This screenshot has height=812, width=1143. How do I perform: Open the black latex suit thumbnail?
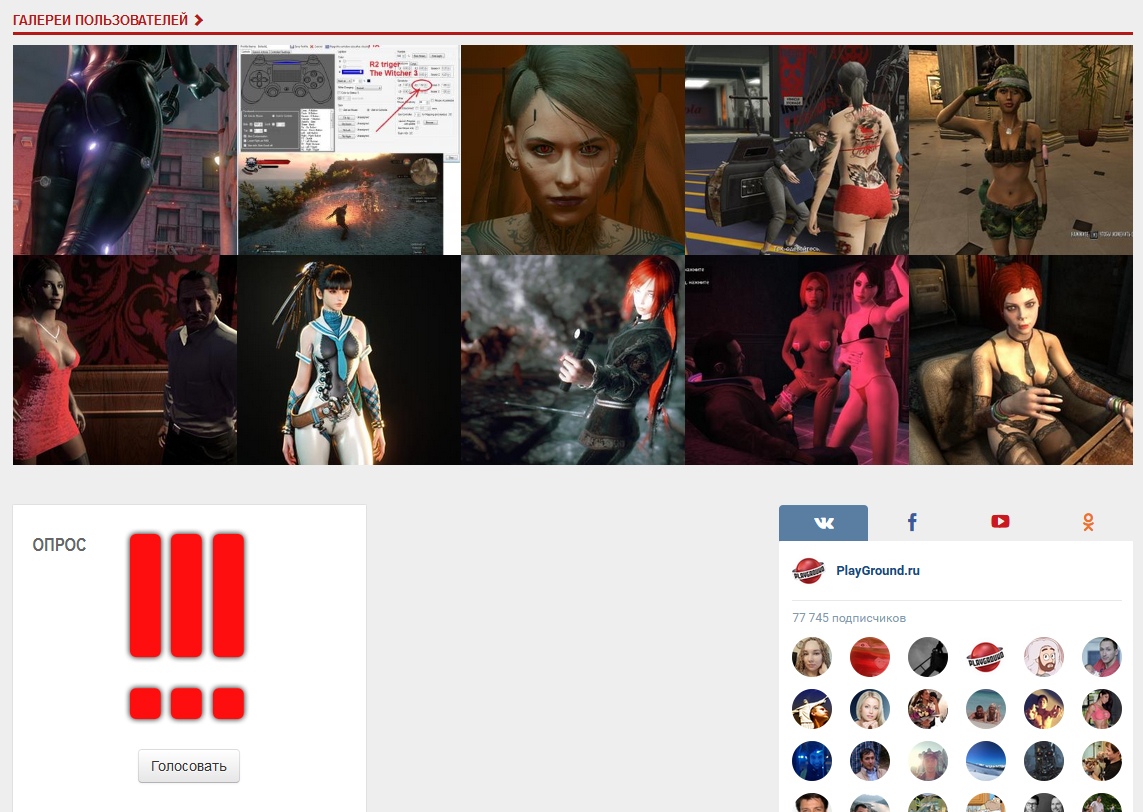pyautogui.click(x=125, y=150)
